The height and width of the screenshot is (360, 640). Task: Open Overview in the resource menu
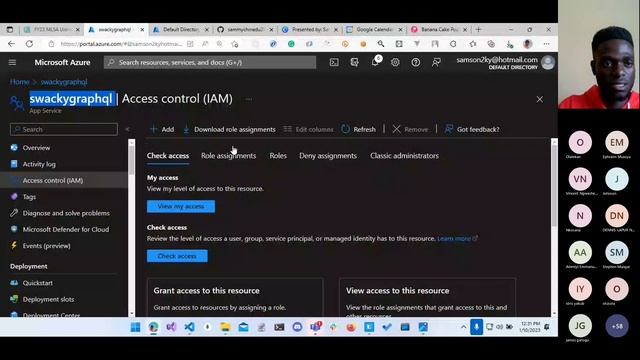pyautogui.click(x=36, y=148)
